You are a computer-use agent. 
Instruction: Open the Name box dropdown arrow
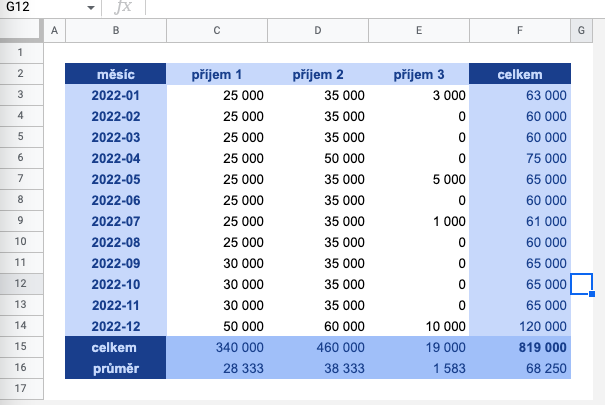(91, 7)
